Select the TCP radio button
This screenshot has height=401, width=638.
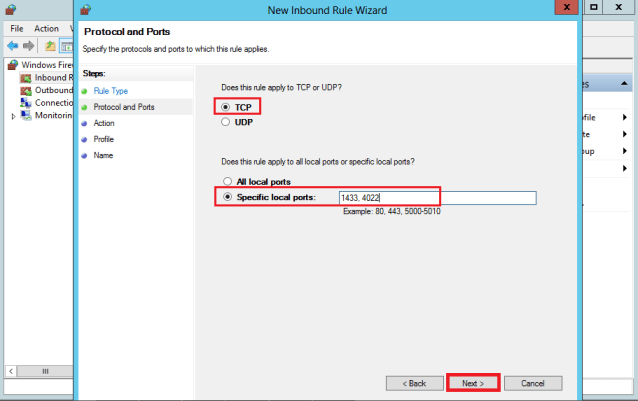pos(226,106)
